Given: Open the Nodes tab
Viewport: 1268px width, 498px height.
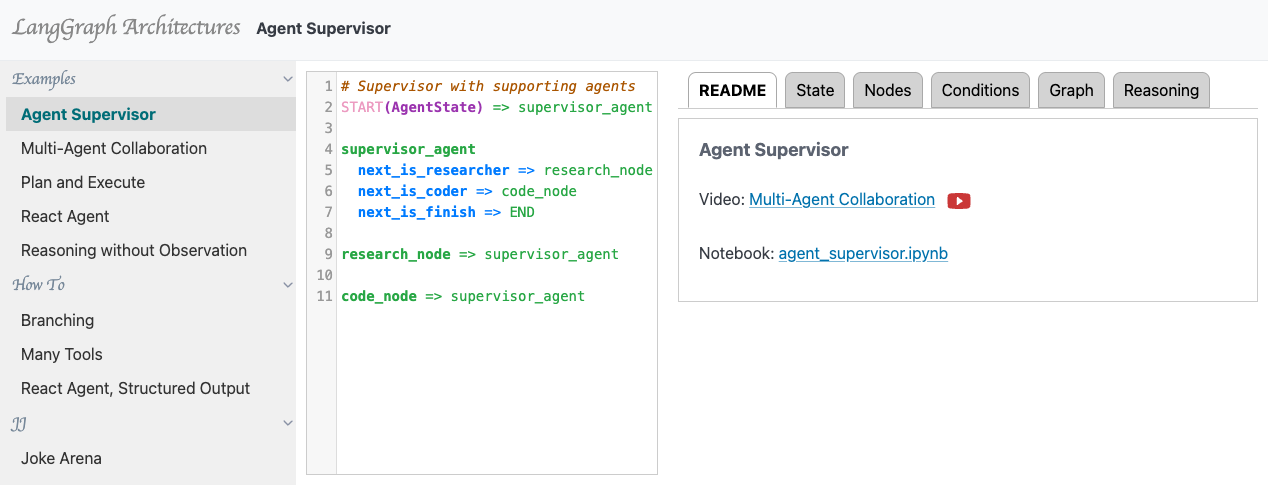Looking at the screenshot, I should coord(887,90).
